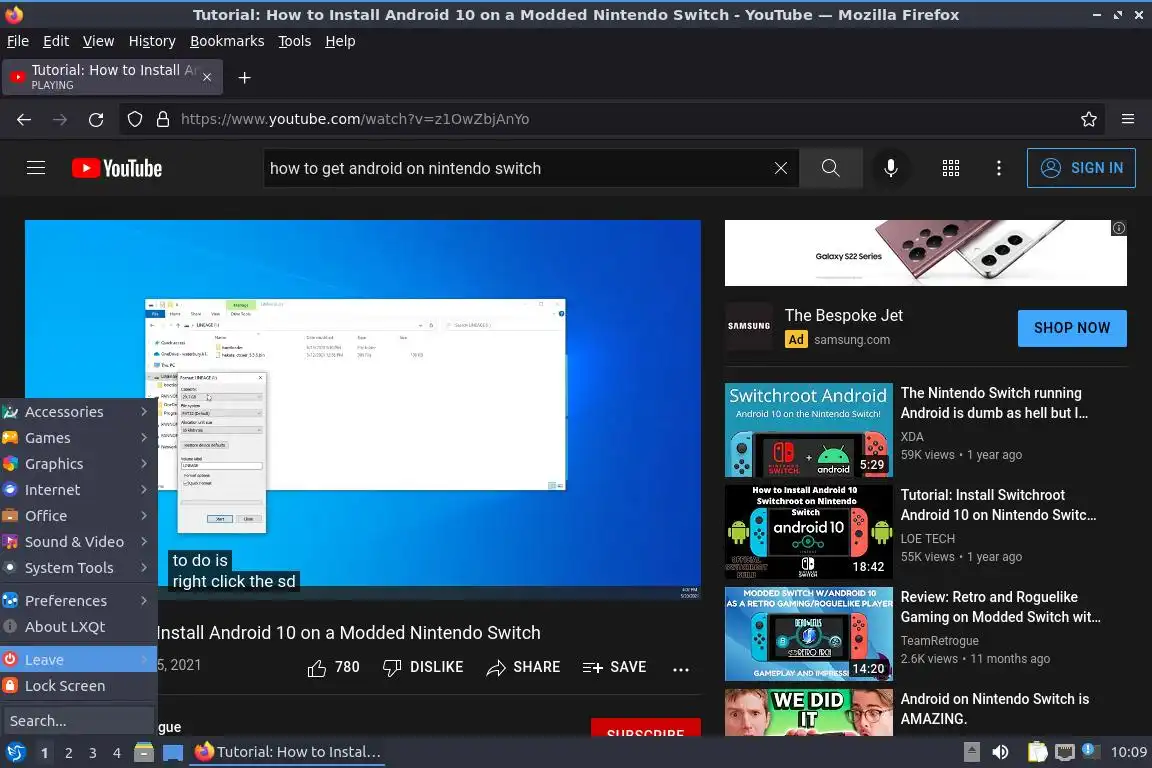Open 'The Nintendo Switch running Android' video title

[x=994, y=403]
